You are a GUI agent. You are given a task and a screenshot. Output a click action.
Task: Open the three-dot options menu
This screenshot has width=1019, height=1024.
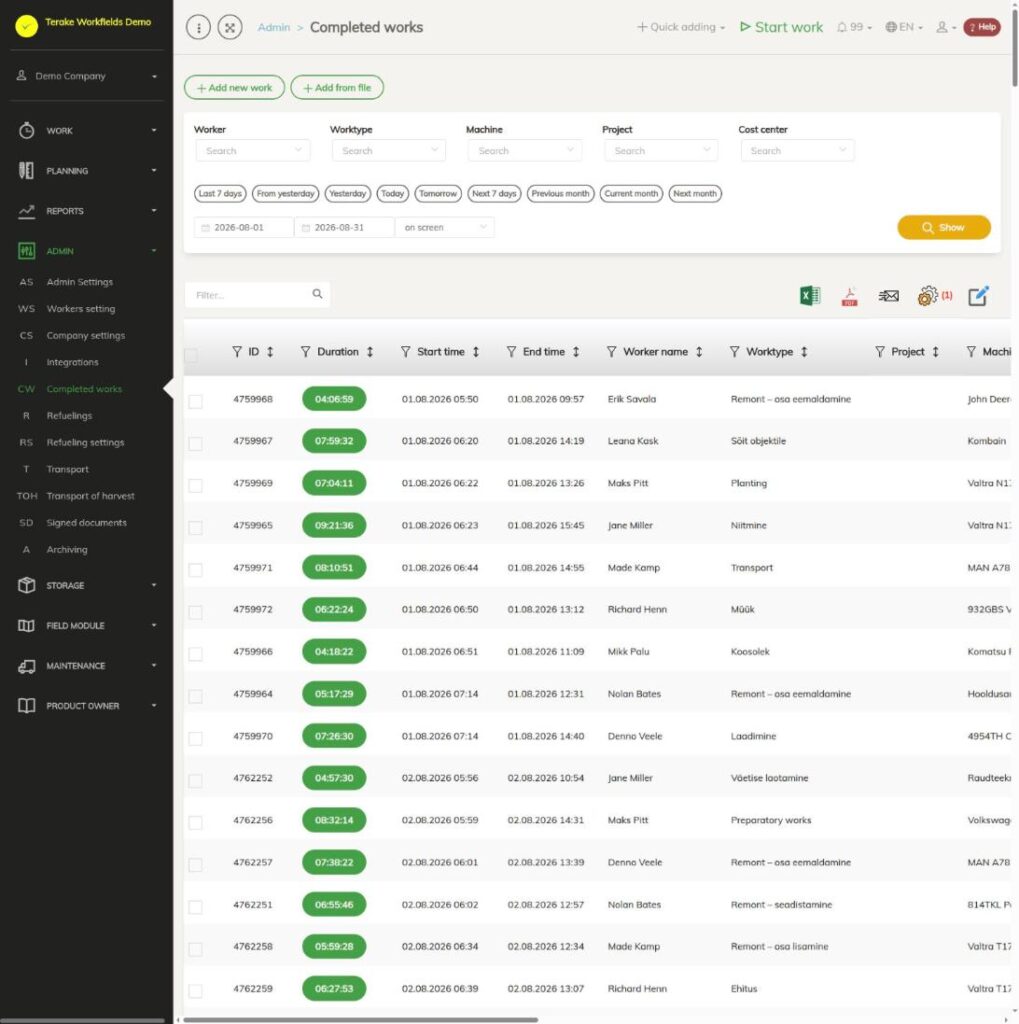pyautogui.click(x=199, y=27)
